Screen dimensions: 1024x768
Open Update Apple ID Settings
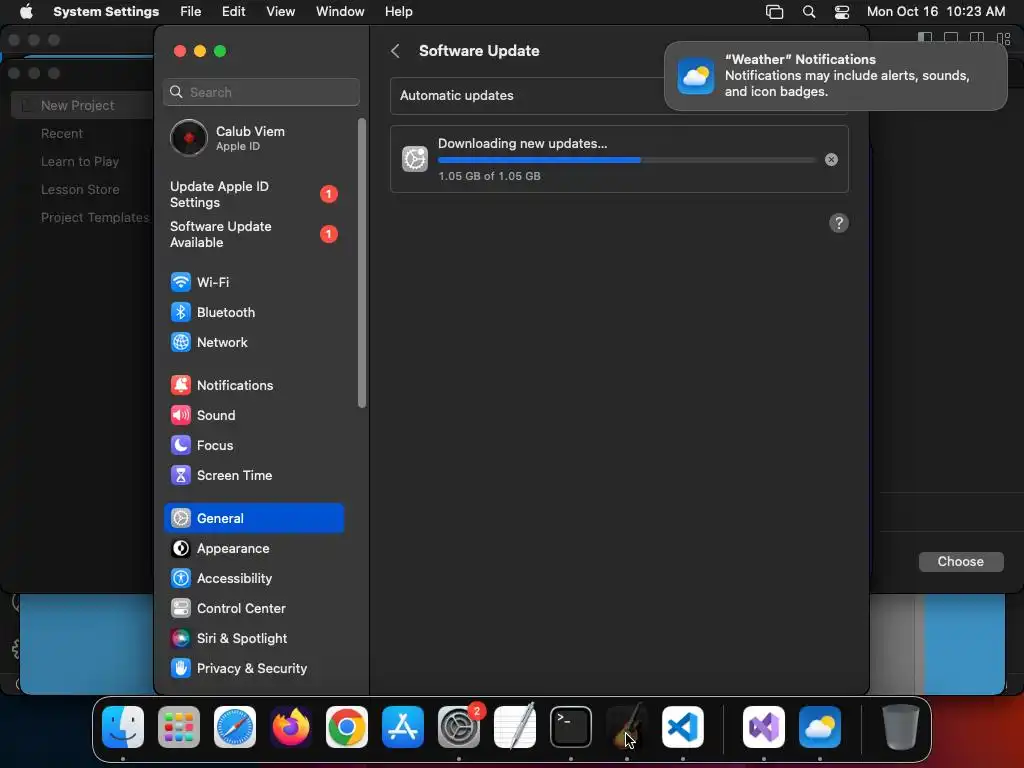tap(253, 194)
